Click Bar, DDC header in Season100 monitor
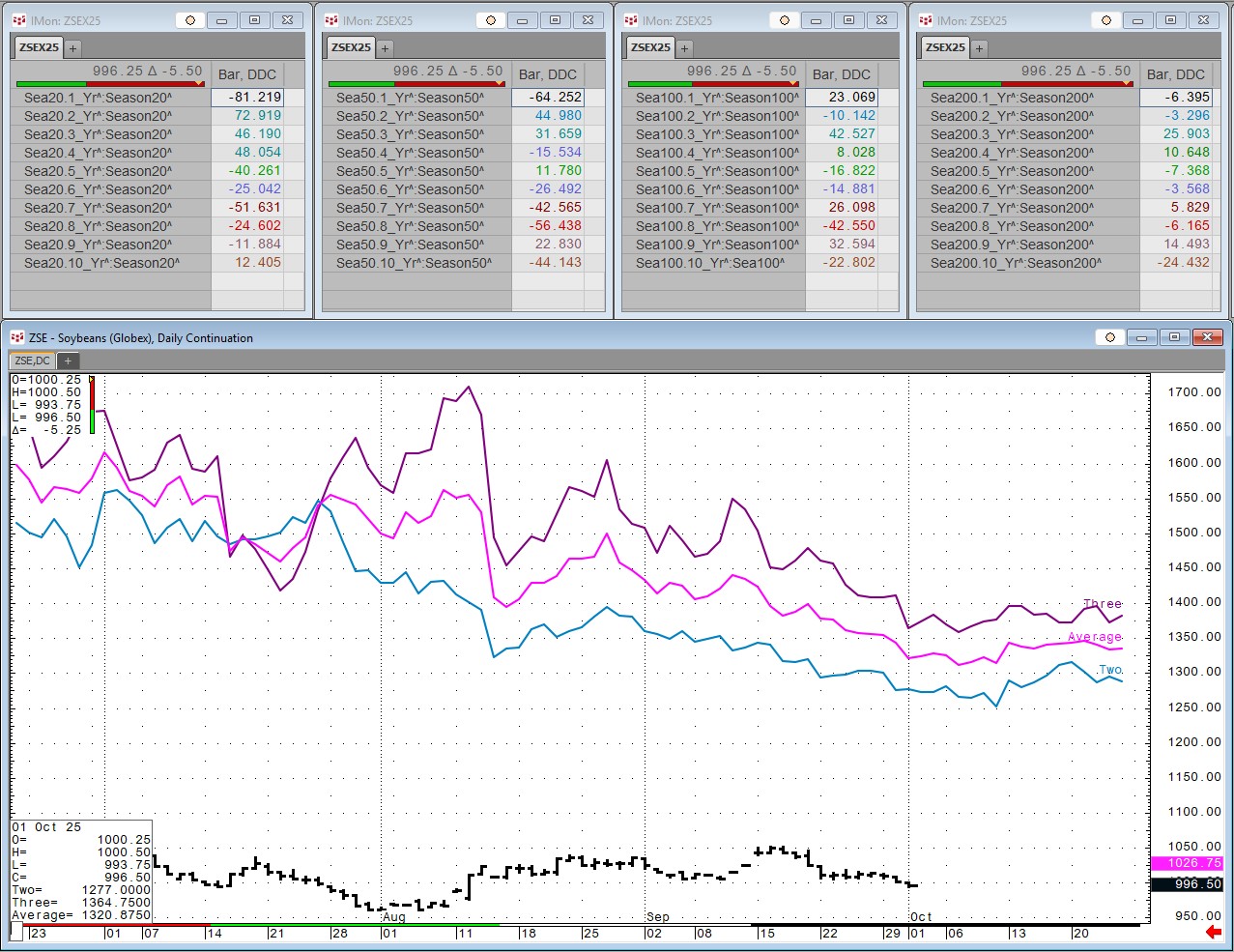The image size is (1234, 952). pyautogui.click(x=841, y=74)
